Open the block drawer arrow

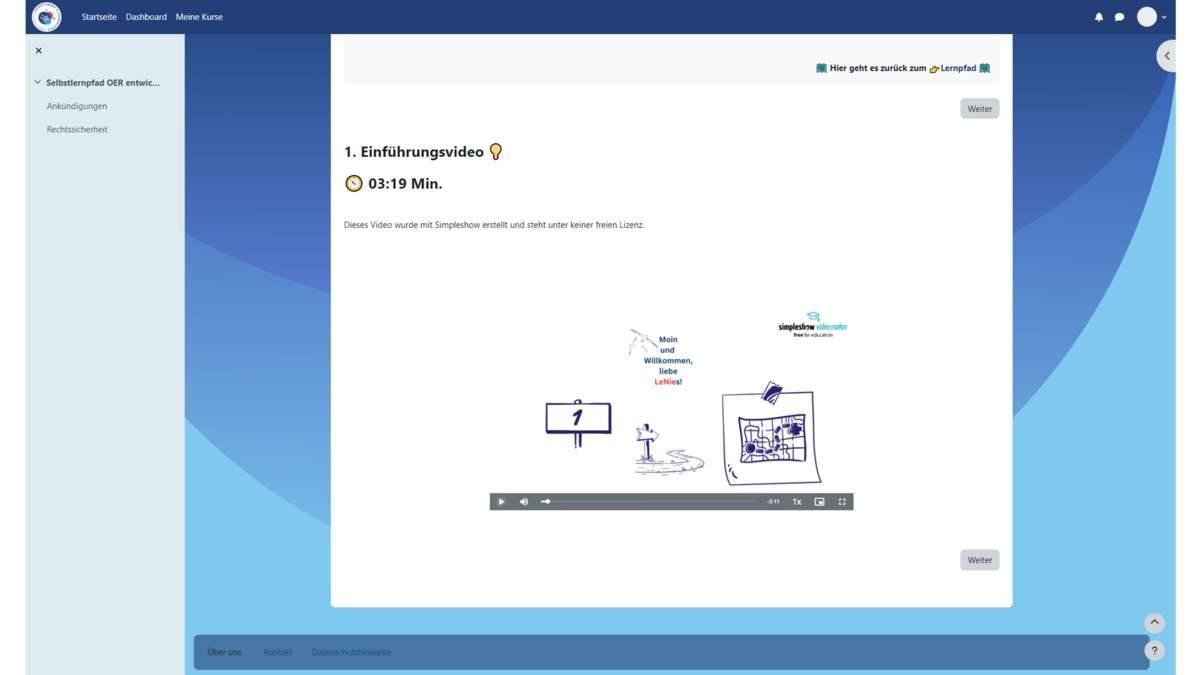[1167, 56]
